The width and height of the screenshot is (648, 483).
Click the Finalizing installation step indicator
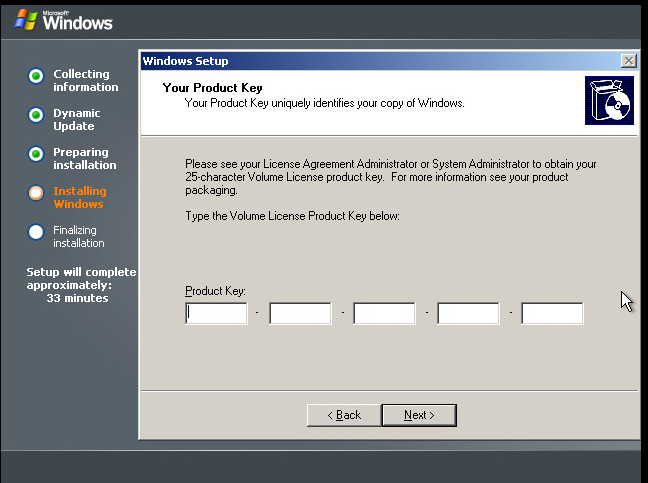36,231
